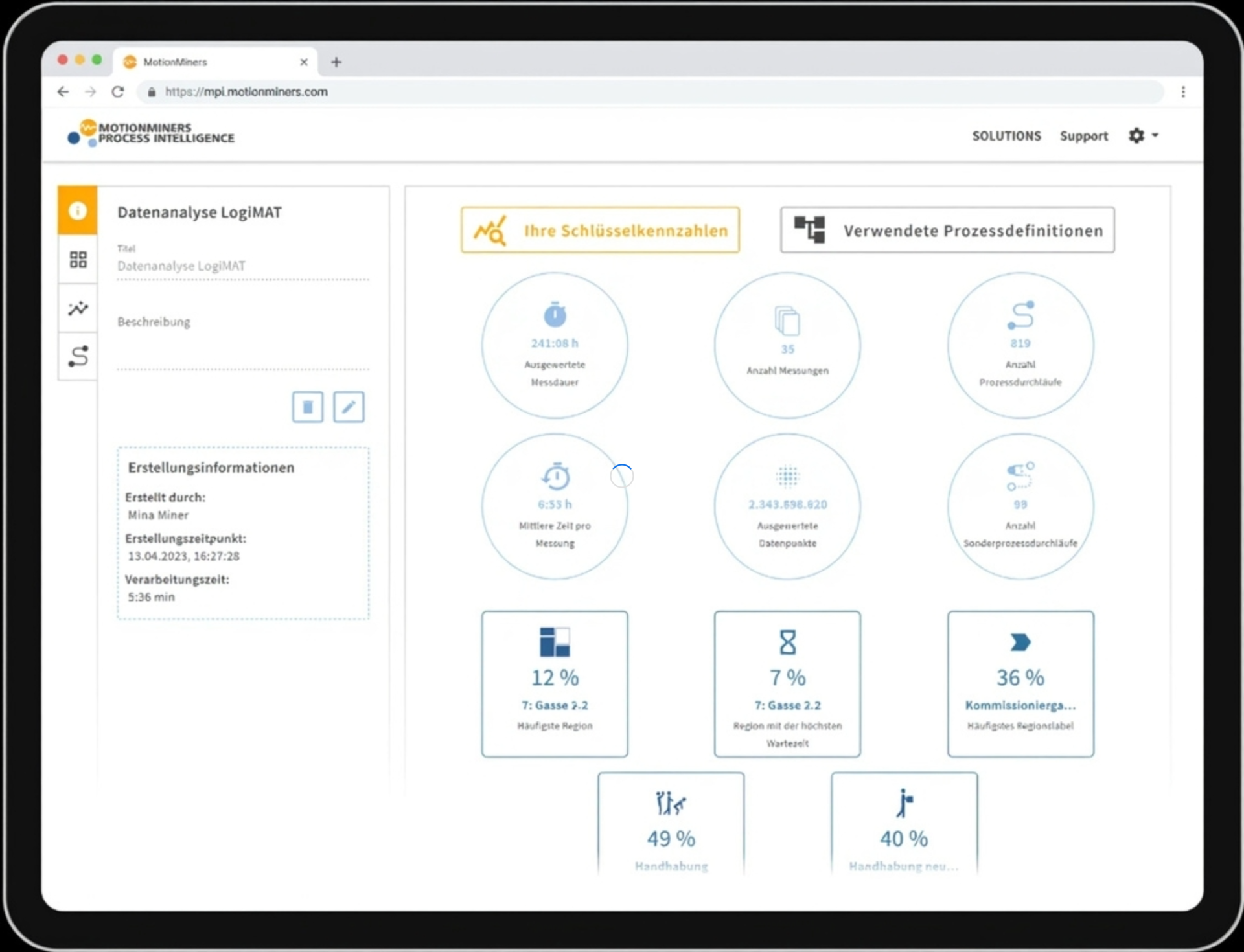Open a new browser tab
This screenshot has width=1244, height=952.
point(336,62)
